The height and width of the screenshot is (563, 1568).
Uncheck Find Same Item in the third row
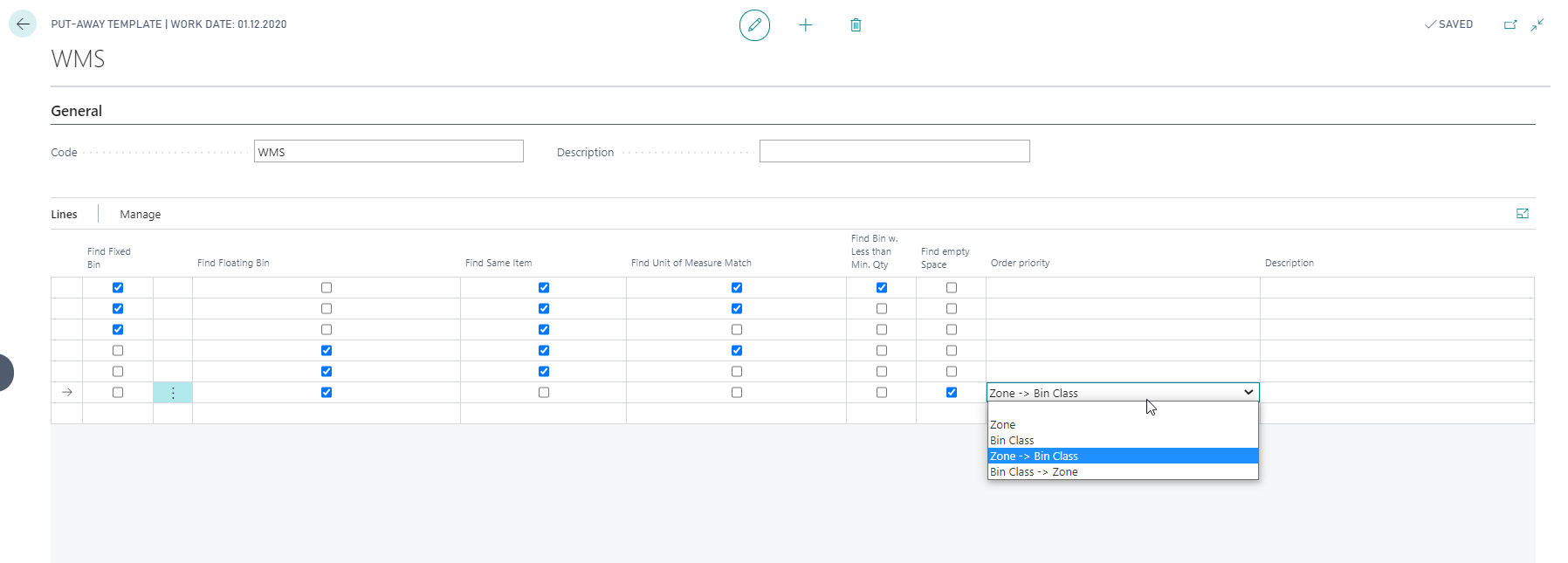pyautogui.click(x=544, y=330)
